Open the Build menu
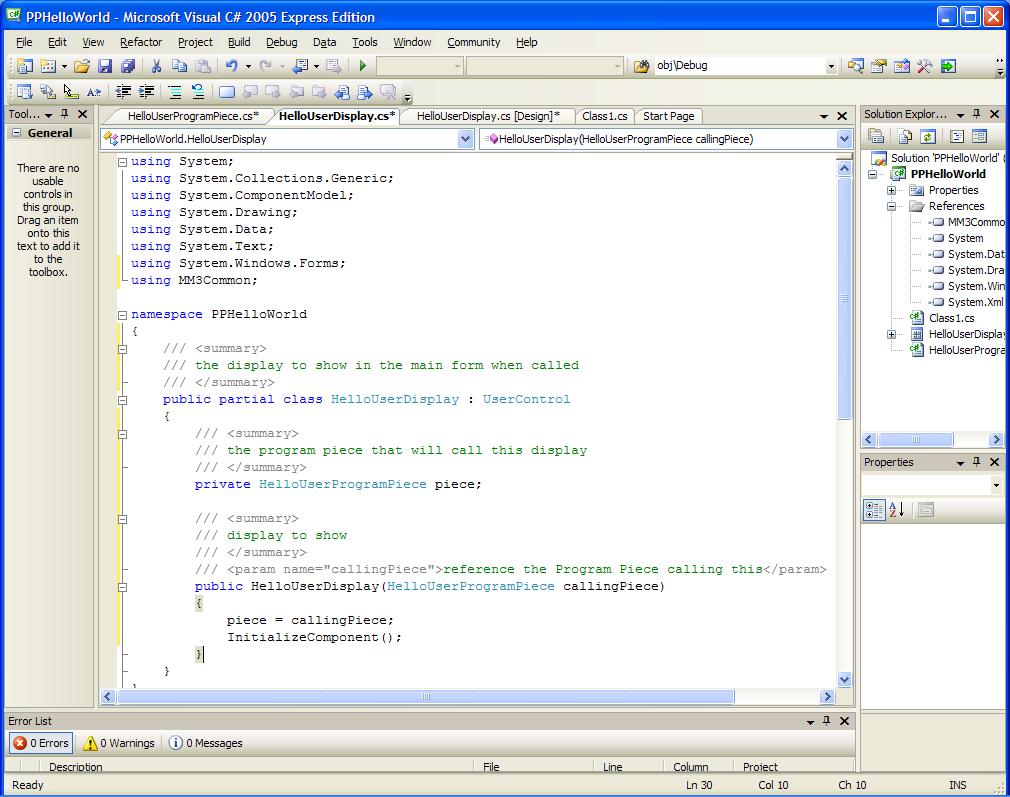Image resolution: width=1010 pixels, height=797 pixels. 239,42
